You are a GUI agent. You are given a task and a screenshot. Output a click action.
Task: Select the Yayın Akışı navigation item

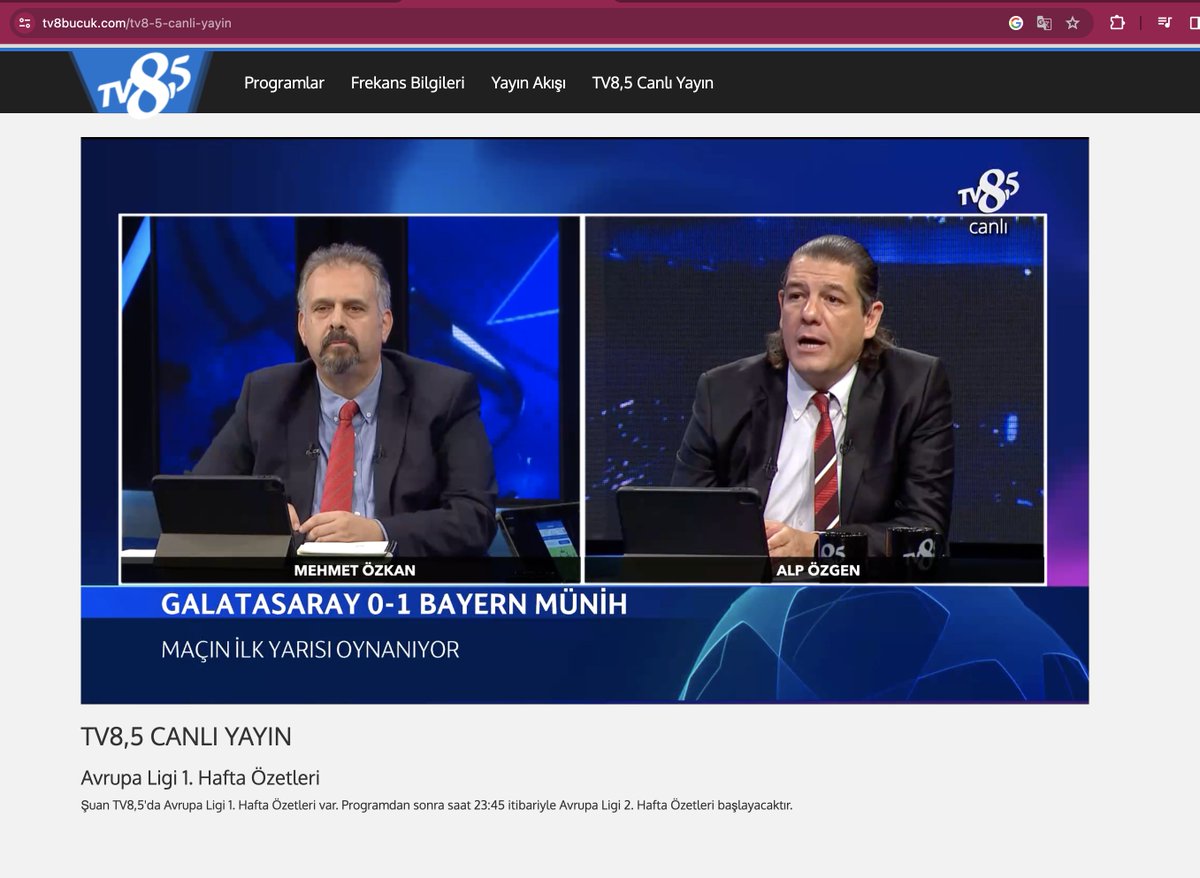[527, 83]
